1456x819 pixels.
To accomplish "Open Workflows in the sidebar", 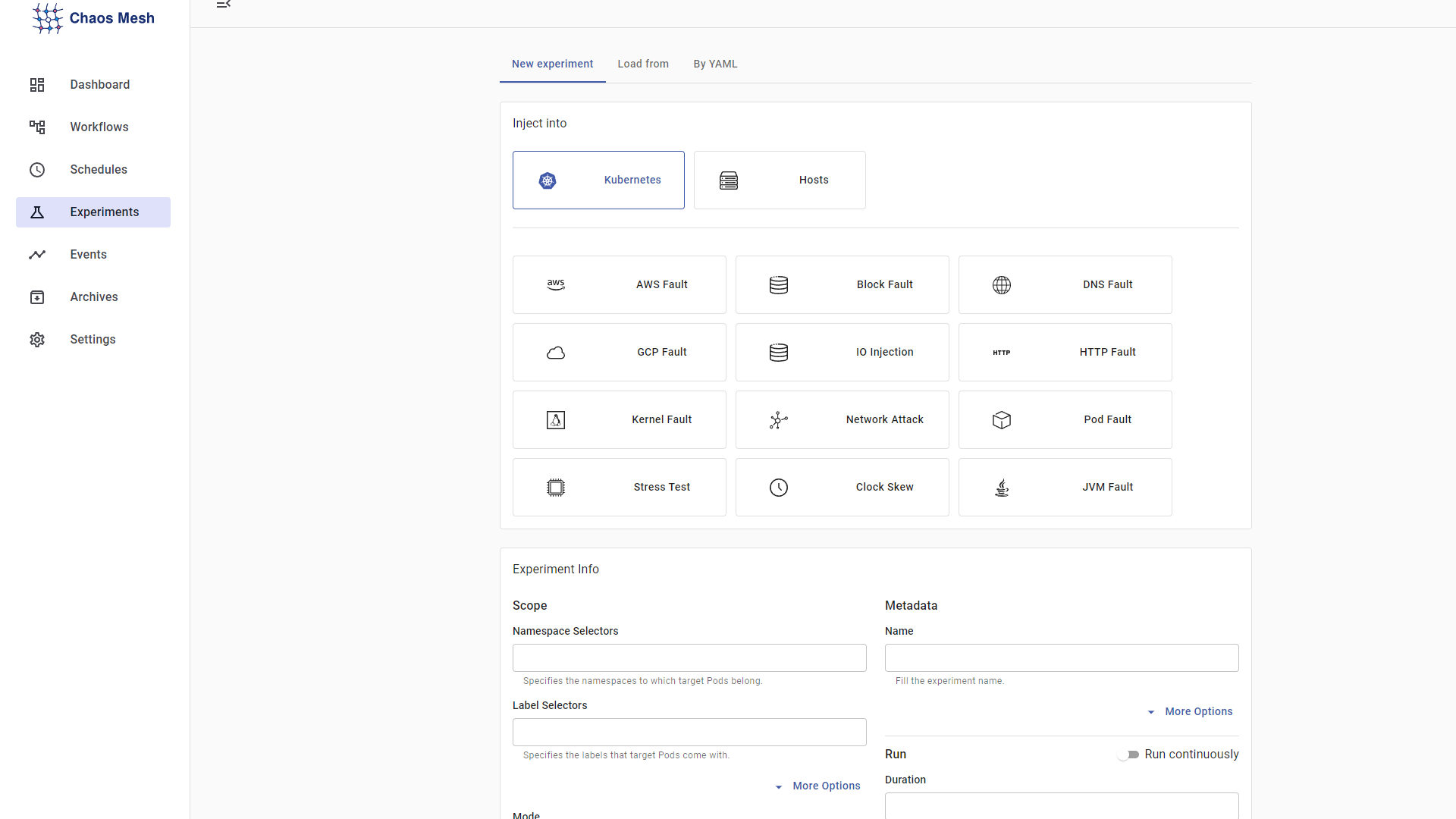I will [x=99, y=127].
